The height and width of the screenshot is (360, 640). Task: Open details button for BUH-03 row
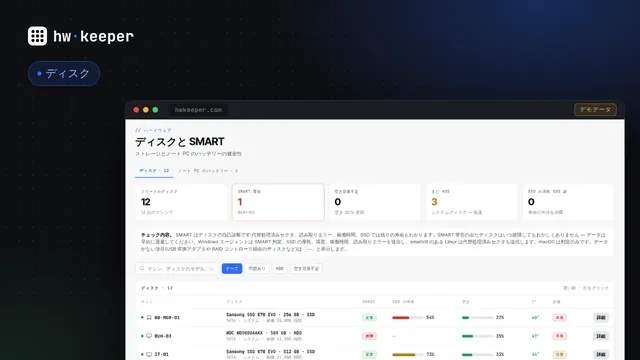pyautogui.click(x=601, y=336)
